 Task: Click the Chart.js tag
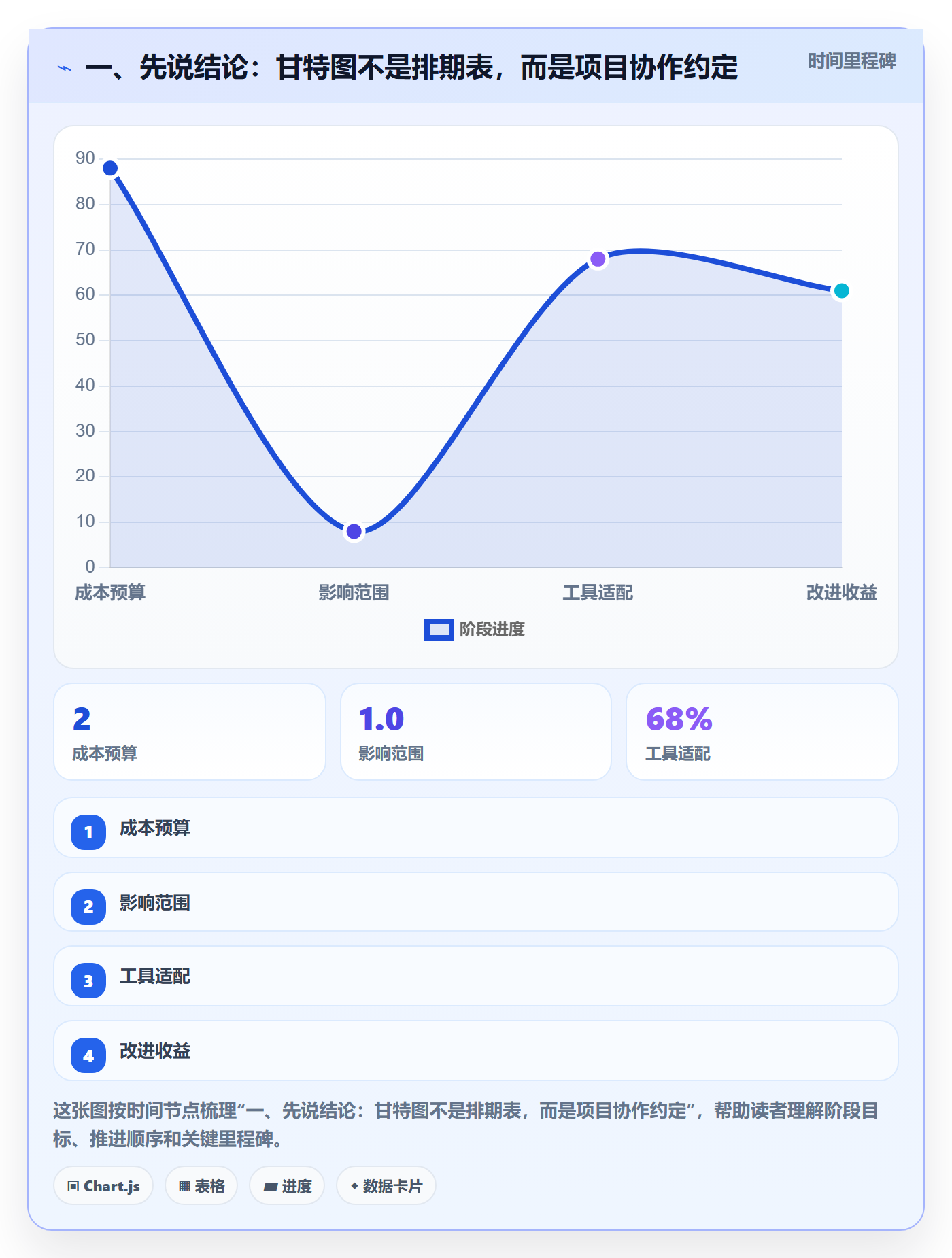[x=103, y=1186]
